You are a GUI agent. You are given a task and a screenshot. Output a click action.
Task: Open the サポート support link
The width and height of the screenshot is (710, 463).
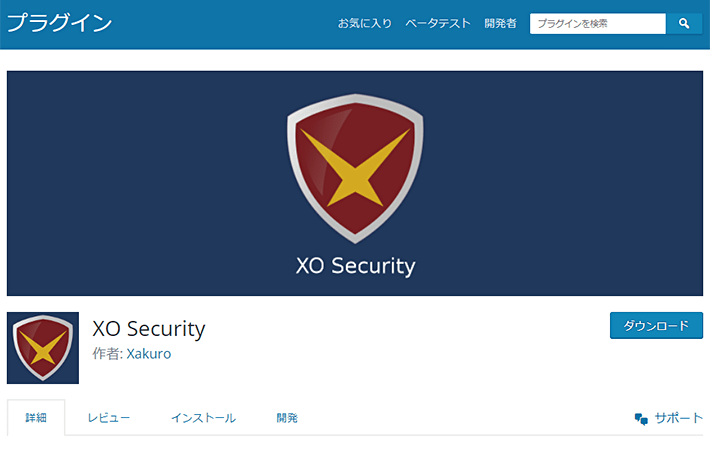pyautogui.click(x=678, y=418)
